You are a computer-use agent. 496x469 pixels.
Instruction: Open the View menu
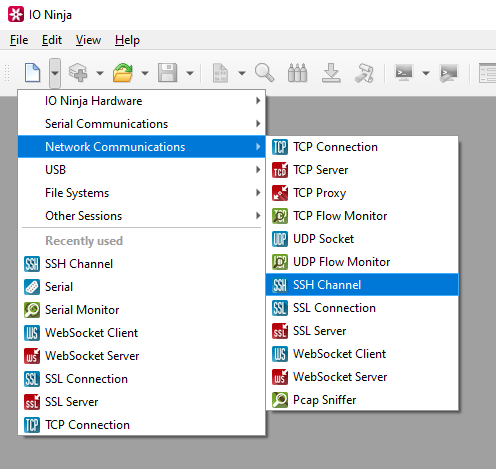88,40
